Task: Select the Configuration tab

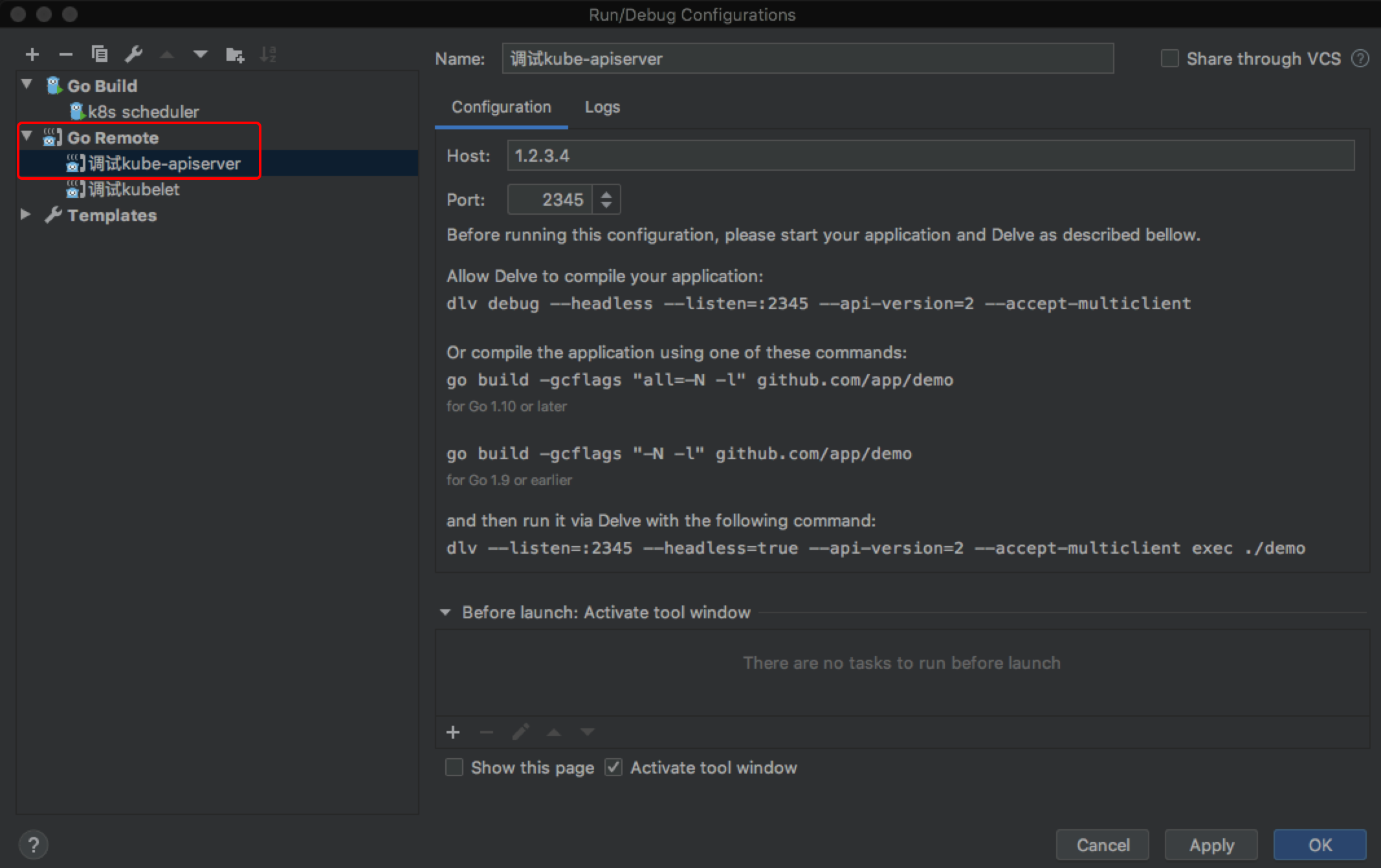Action: [501, 107]
